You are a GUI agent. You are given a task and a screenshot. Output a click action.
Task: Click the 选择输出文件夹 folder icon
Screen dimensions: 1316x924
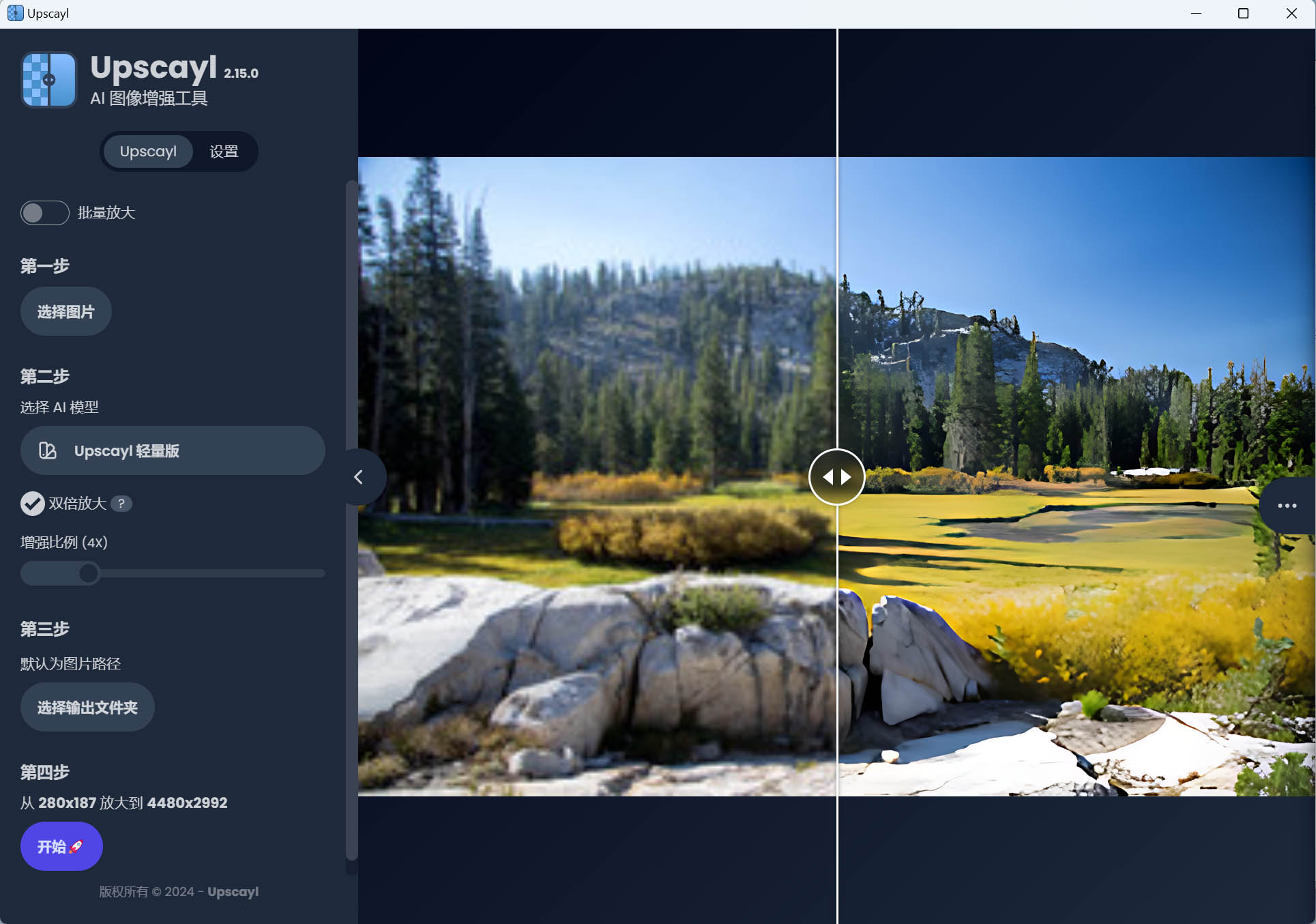pos(88,708)
